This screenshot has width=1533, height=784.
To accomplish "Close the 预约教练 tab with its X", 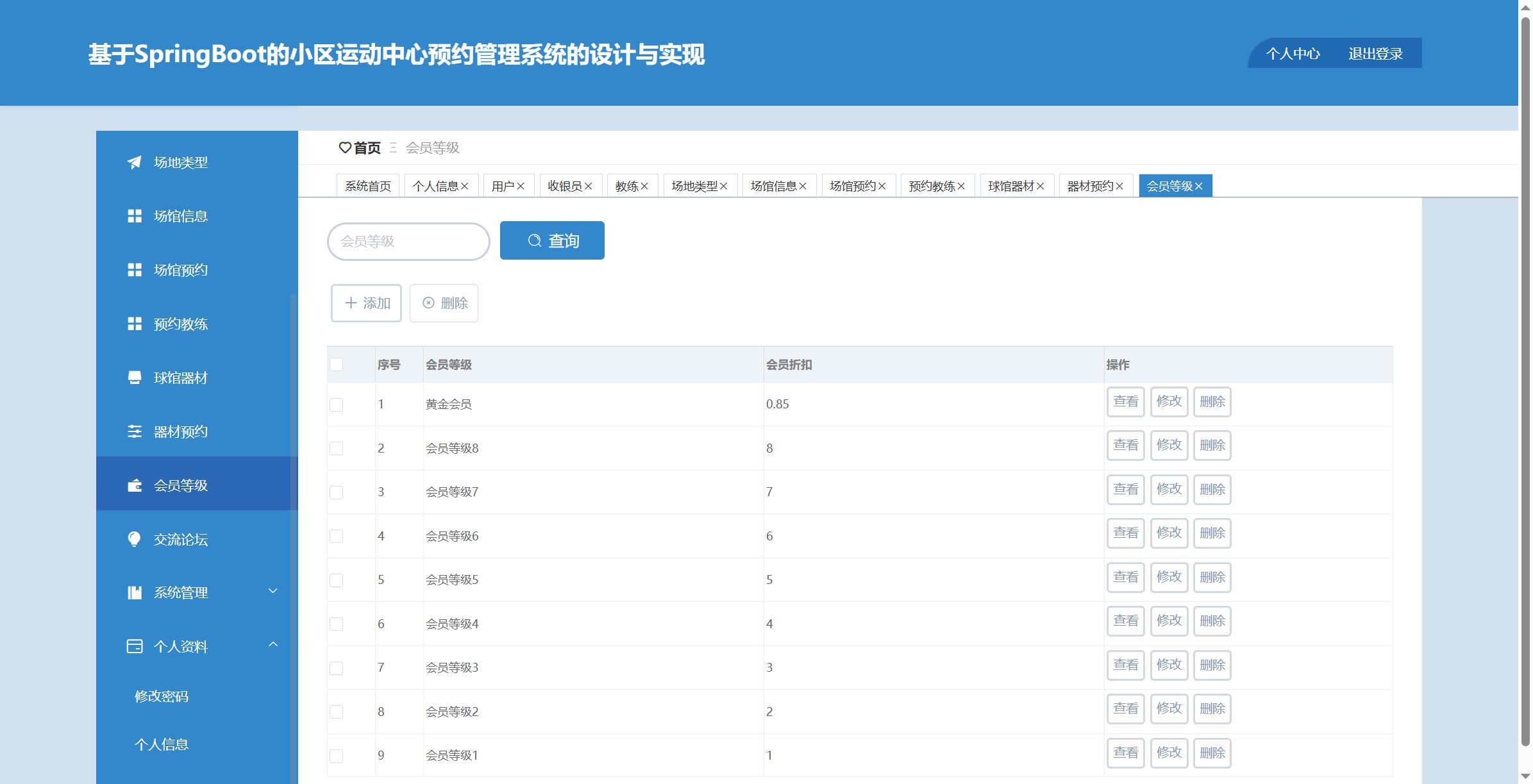I will (x=961, y=186).
